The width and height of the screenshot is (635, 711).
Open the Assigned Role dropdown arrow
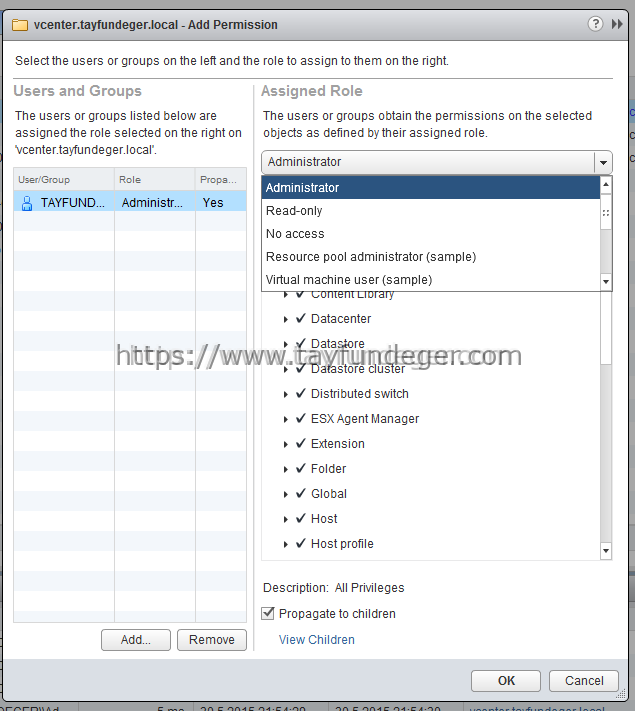click(603, 162)
